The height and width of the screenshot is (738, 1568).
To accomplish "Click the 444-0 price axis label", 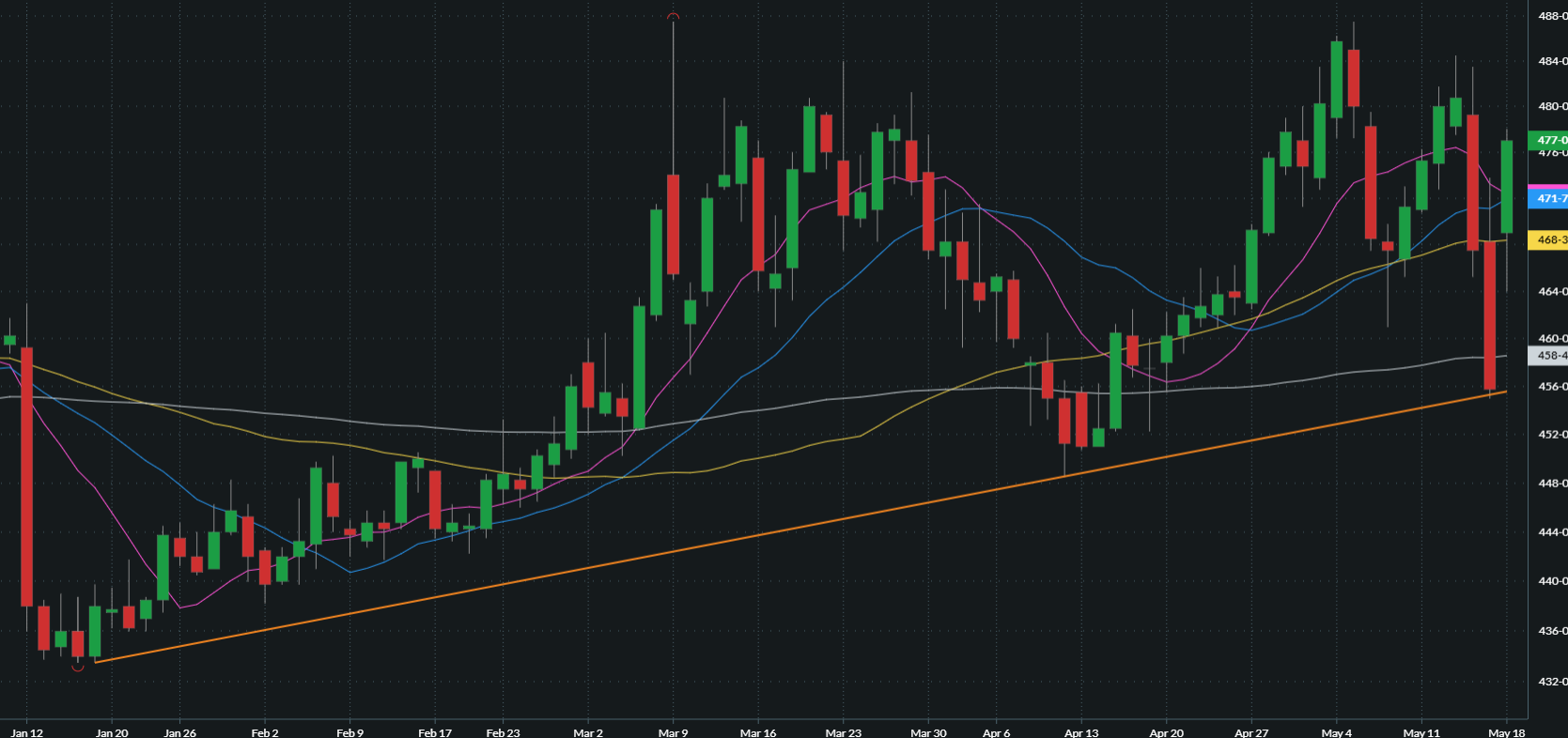I will click(1552, 531).
